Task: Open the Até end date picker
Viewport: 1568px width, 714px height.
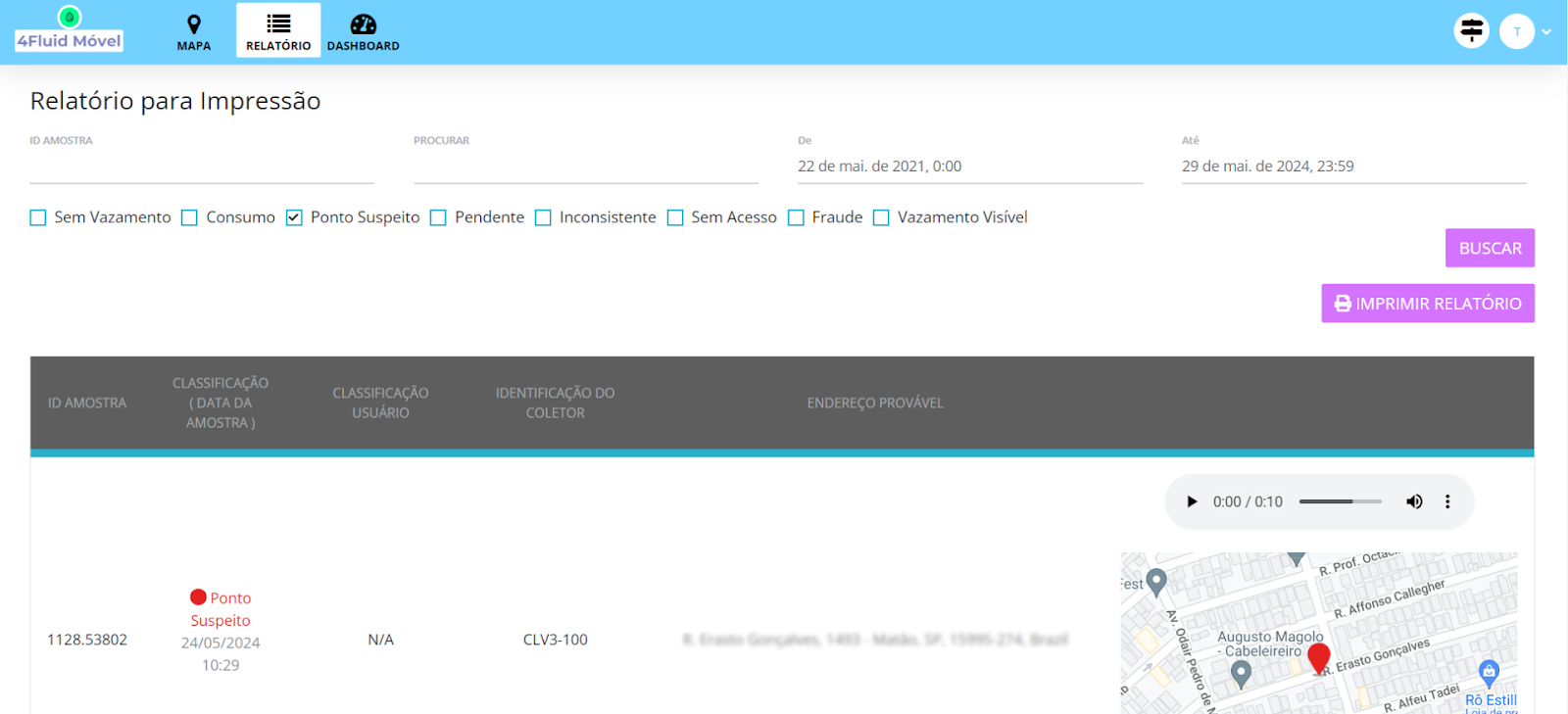Action: [1352, 167]
